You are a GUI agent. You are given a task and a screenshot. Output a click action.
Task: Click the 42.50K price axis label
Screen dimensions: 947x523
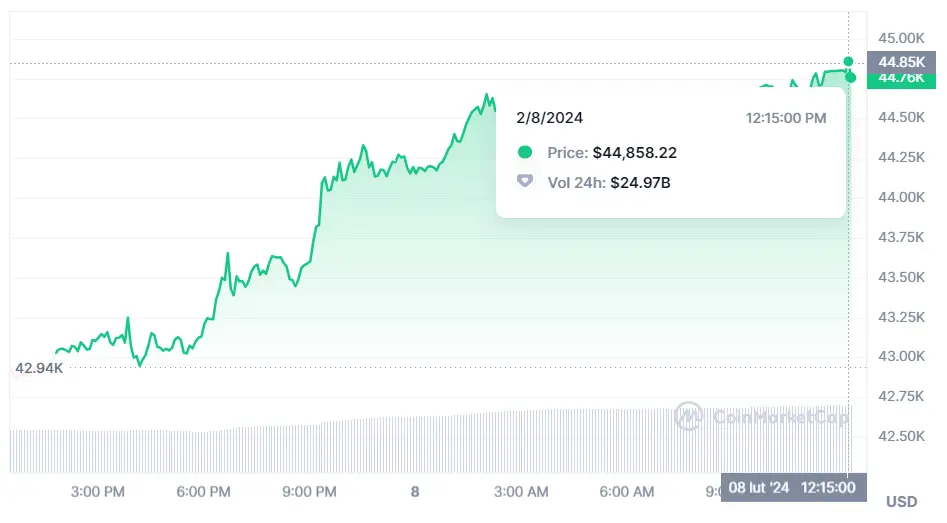tap(901, 436)
